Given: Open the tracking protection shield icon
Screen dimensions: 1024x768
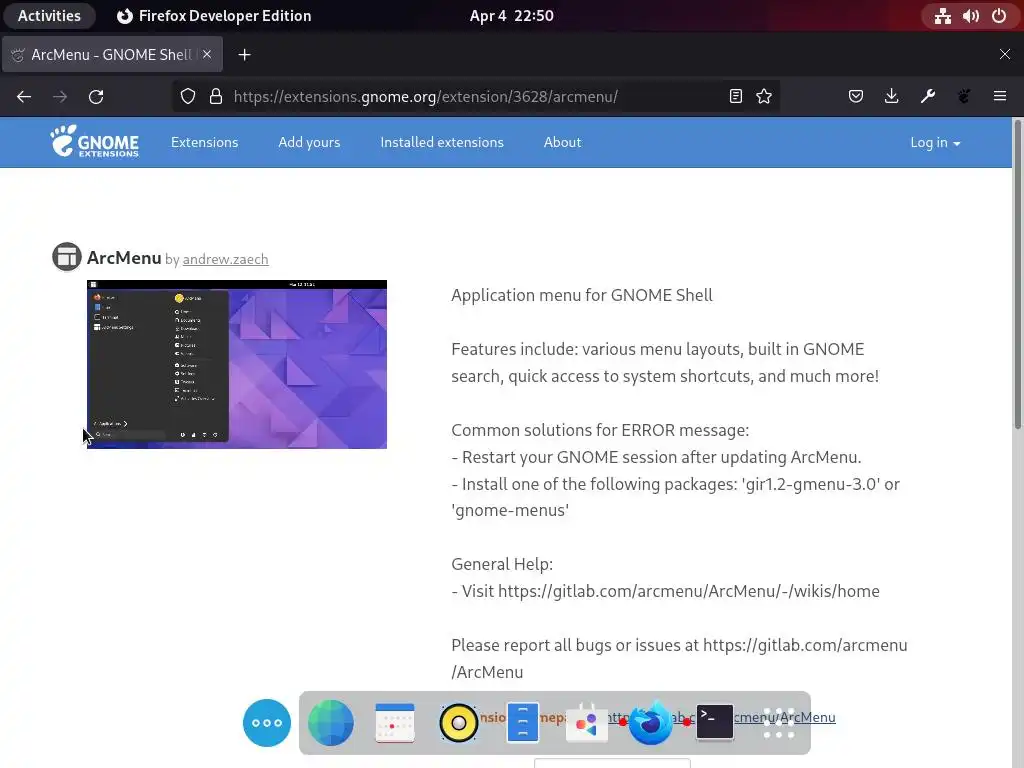Looking at the screenshot, I should pyautogui.click(x=188, y=97).
